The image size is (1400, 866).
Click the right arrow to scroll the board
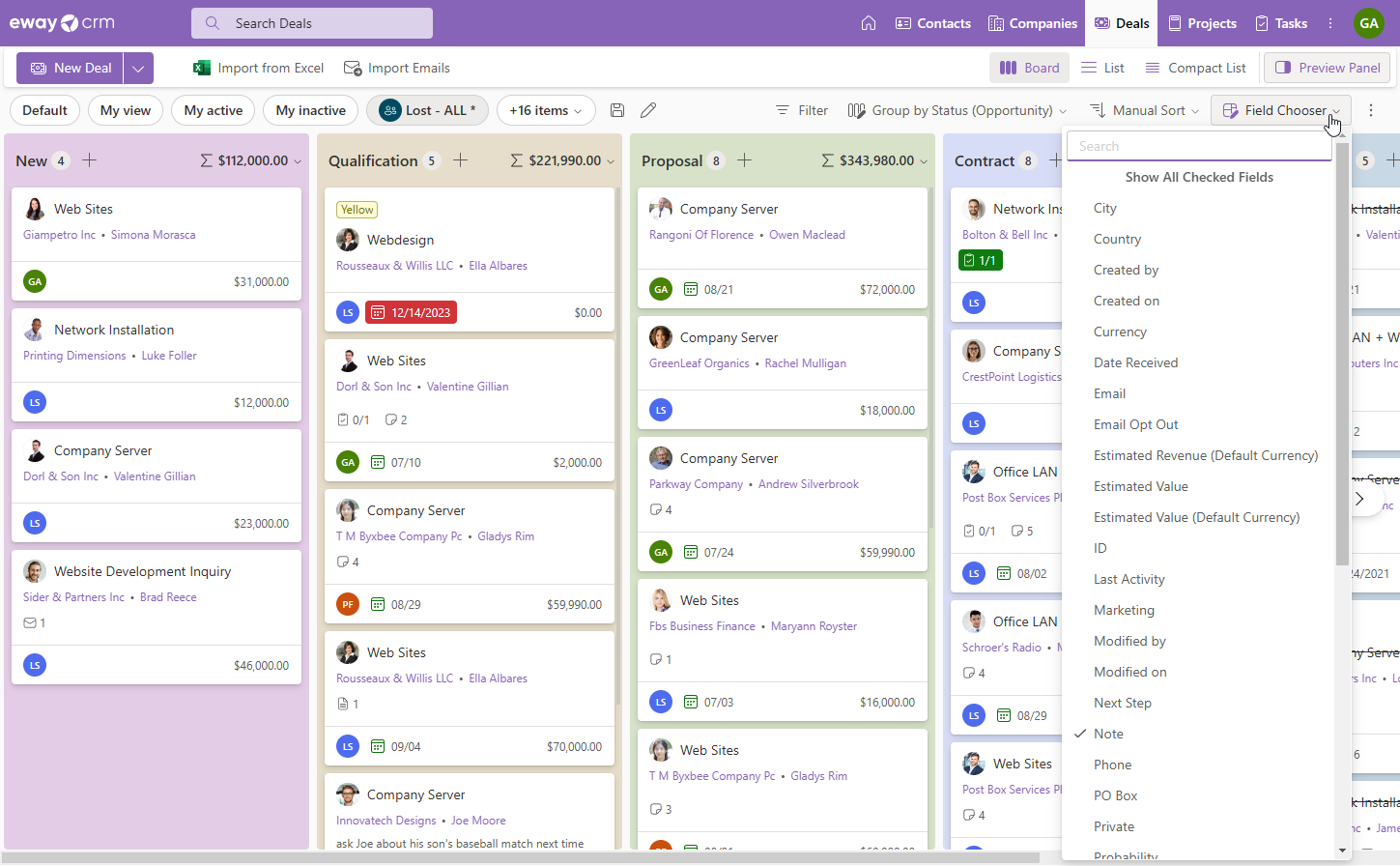[1359, 499]
